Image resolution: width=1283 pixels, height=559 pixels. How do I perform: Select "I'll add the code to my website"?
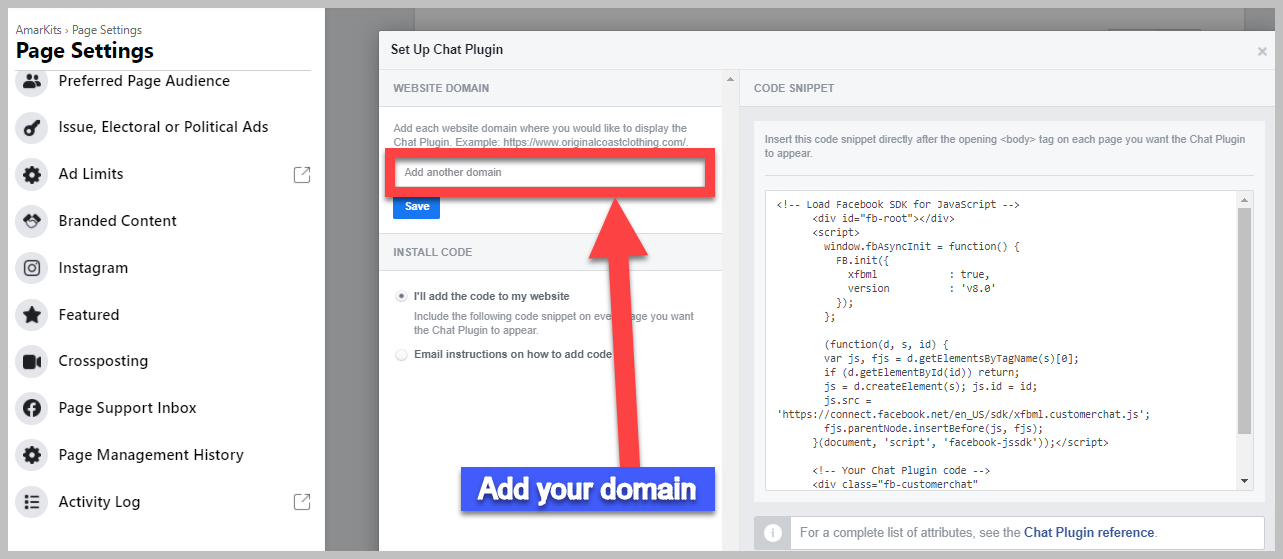click(x=402, y=296)
